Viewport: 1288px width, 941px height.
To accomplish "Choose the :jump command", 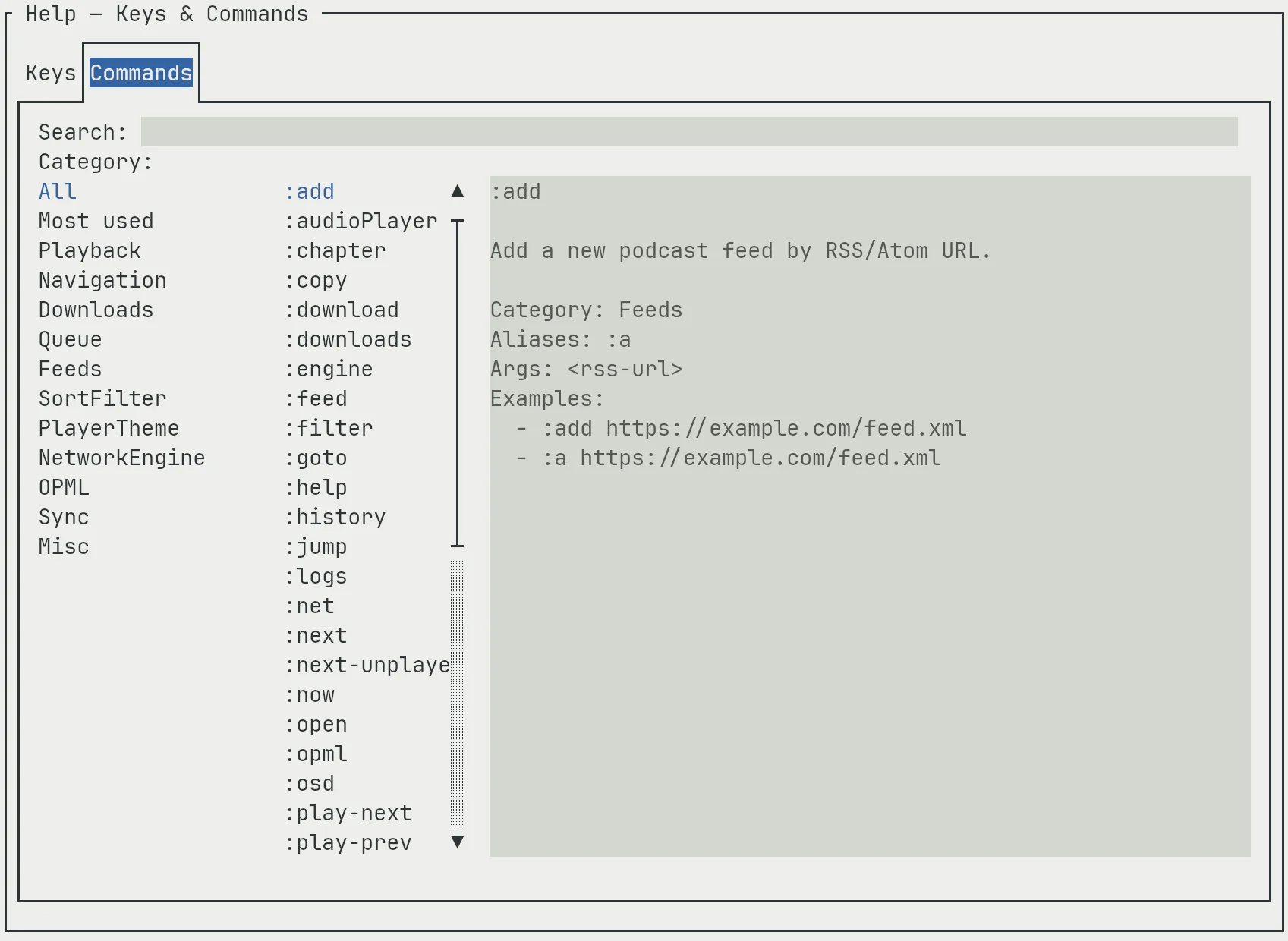I will coord(316,546).
